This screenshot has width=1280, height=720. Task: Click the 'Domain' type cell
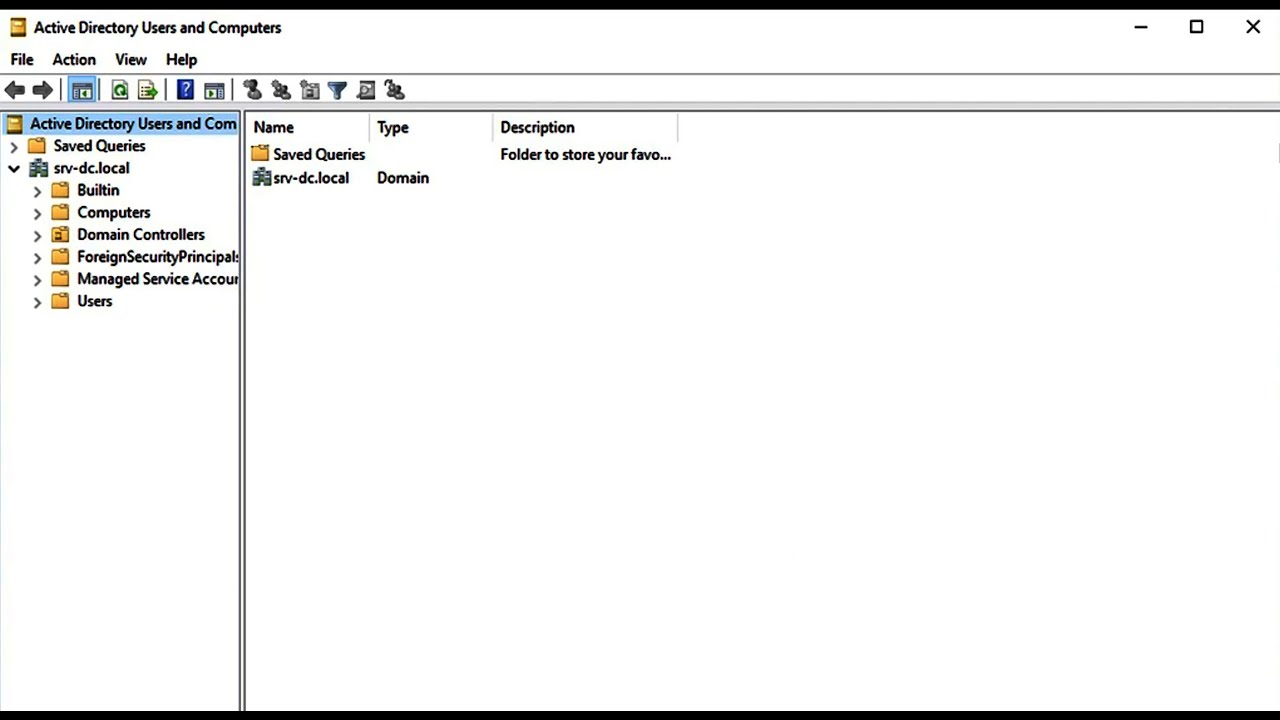click(403, 178)
